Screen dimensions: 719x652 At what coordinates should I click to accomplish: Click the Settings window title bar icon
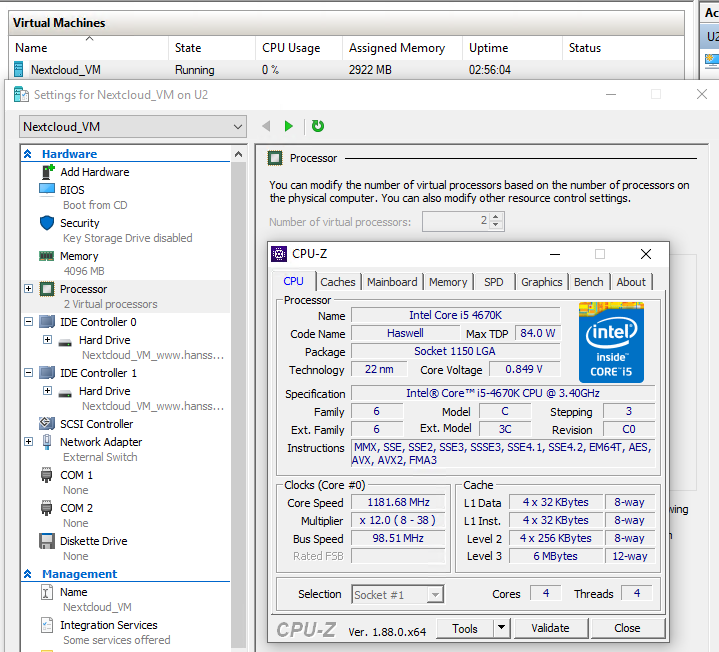[x=21, y=94]
